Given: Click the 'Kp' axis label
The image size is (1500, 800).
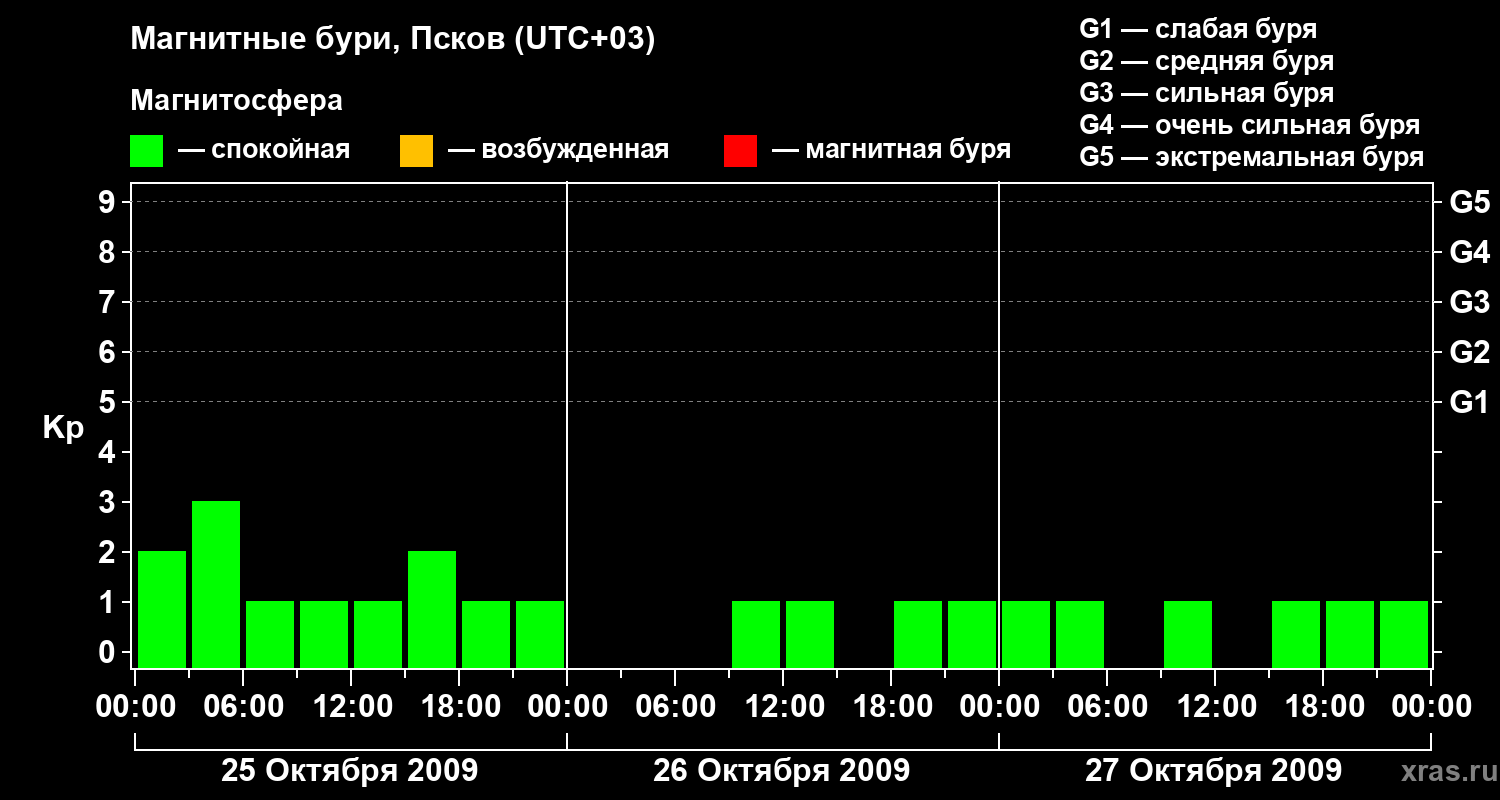Looking at the screenshot, I should [x=63, y=430].
